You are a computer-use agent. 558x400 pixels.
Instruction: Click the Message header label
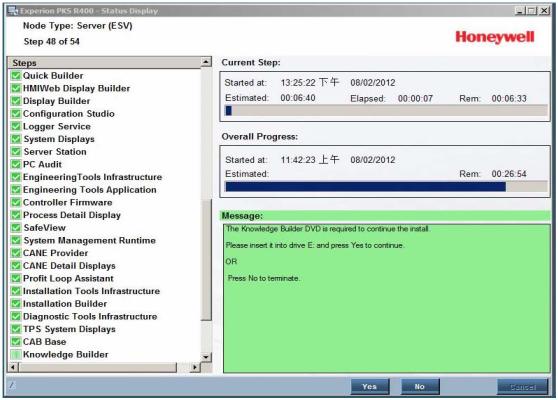tap(242, 216)
